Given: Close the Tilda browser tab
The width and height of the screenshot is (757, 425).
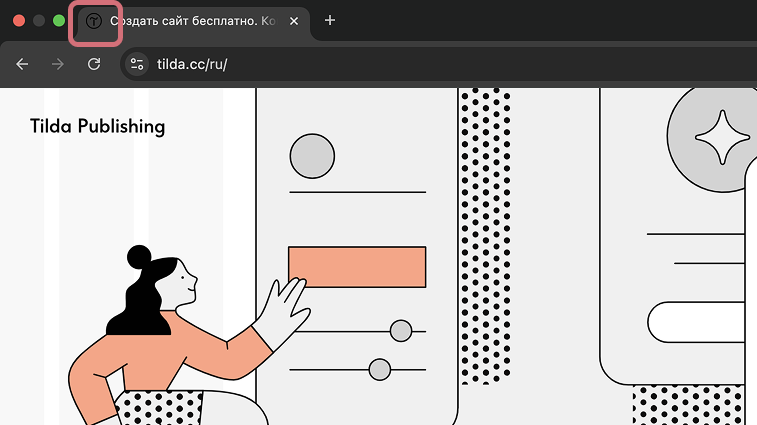Looking at the screenshot, I should [294, 21].
